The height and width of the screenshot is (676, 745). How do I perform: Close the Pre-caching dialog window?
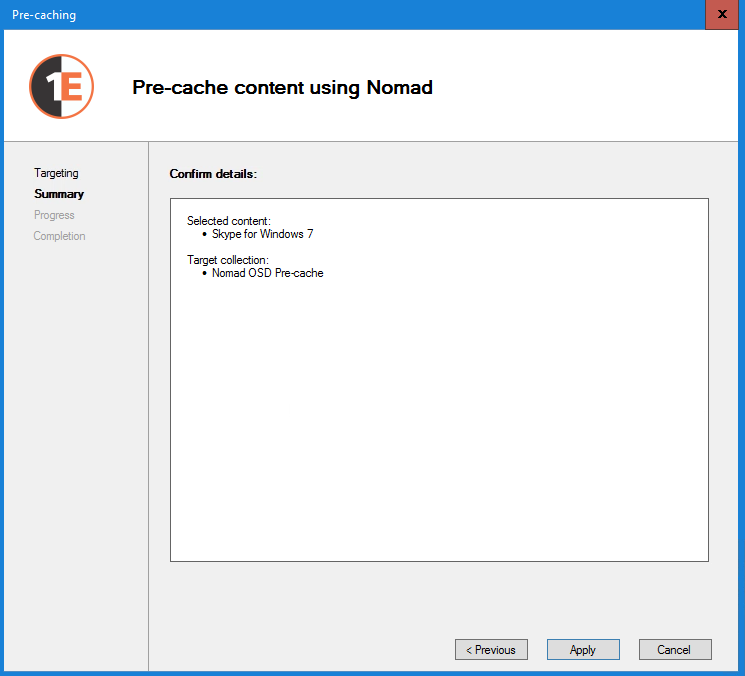click(x=722, y=15)
